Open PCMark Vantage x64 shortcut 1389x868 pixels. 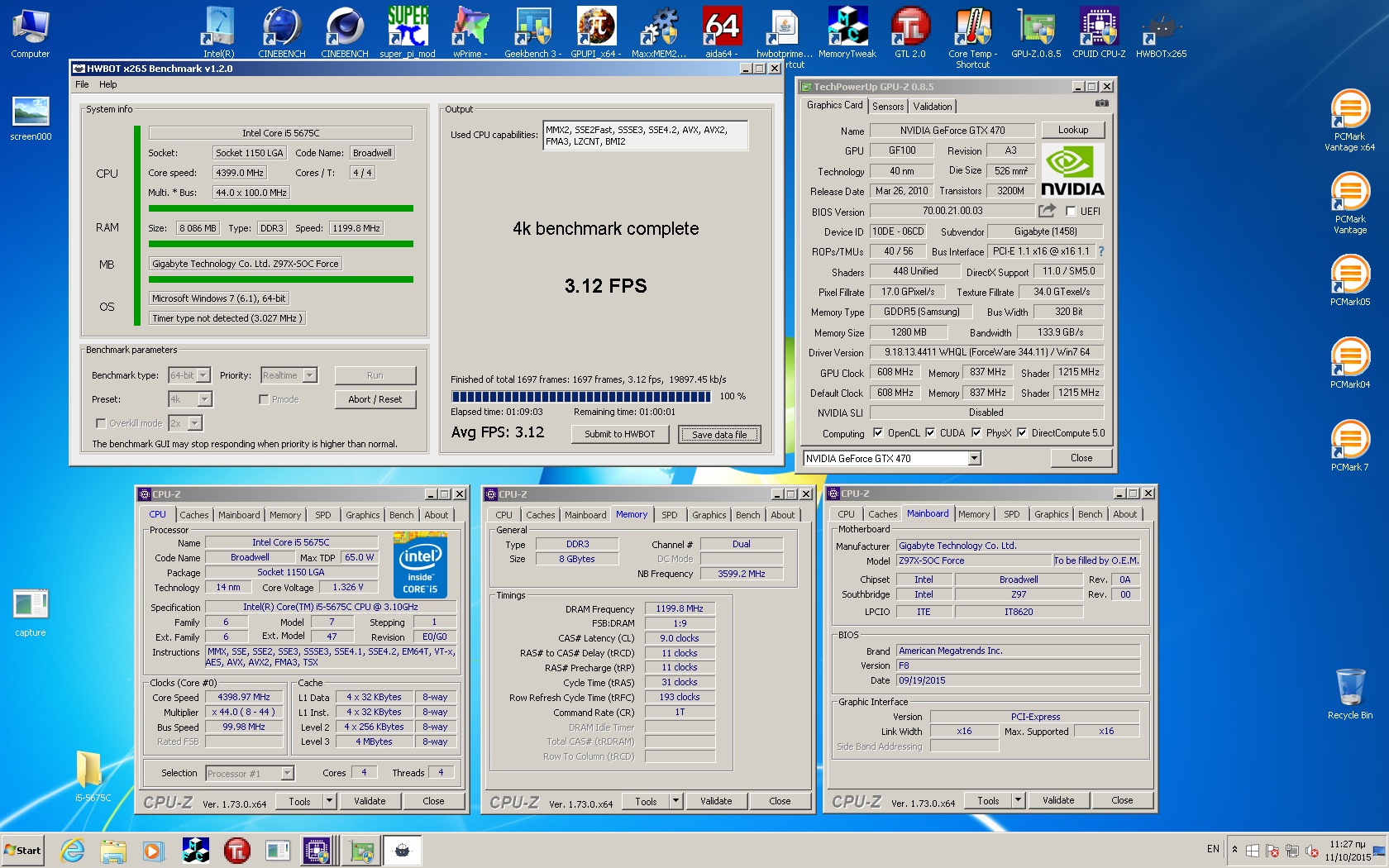(1350, 120)
